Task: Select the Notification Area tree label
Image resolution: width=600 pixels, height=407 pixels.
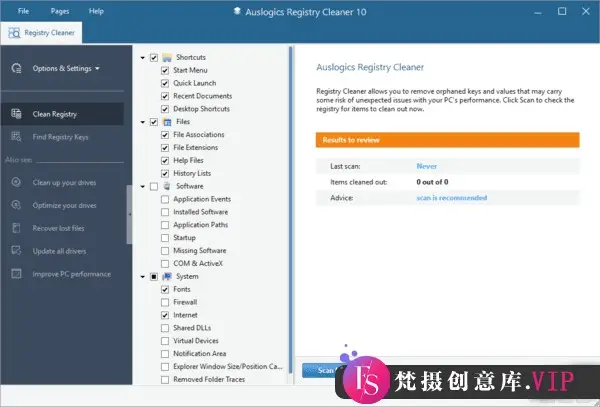Action: (200, 354)
